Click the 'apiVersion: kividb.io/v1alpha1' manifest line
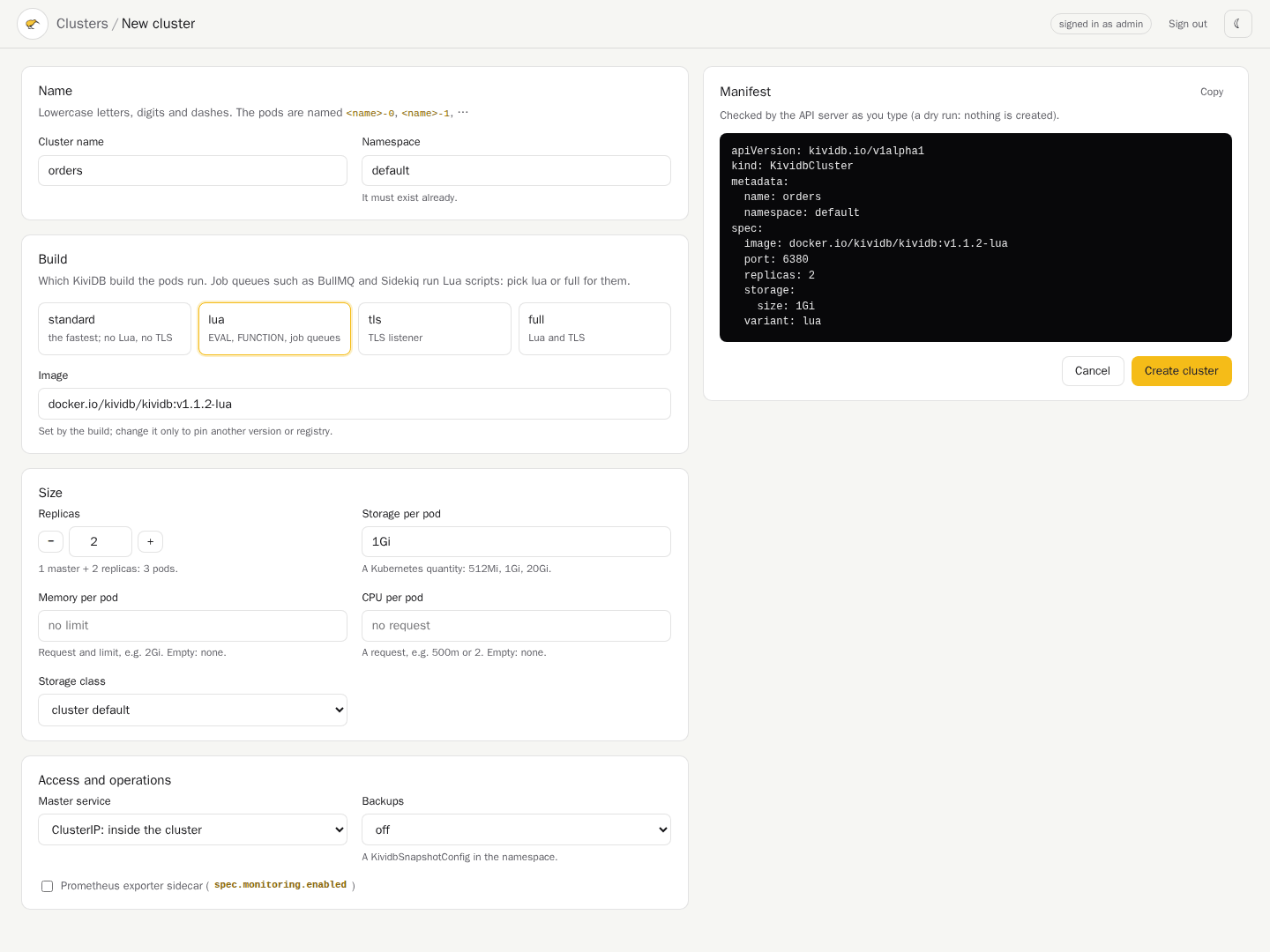 [x=827, y=151]
